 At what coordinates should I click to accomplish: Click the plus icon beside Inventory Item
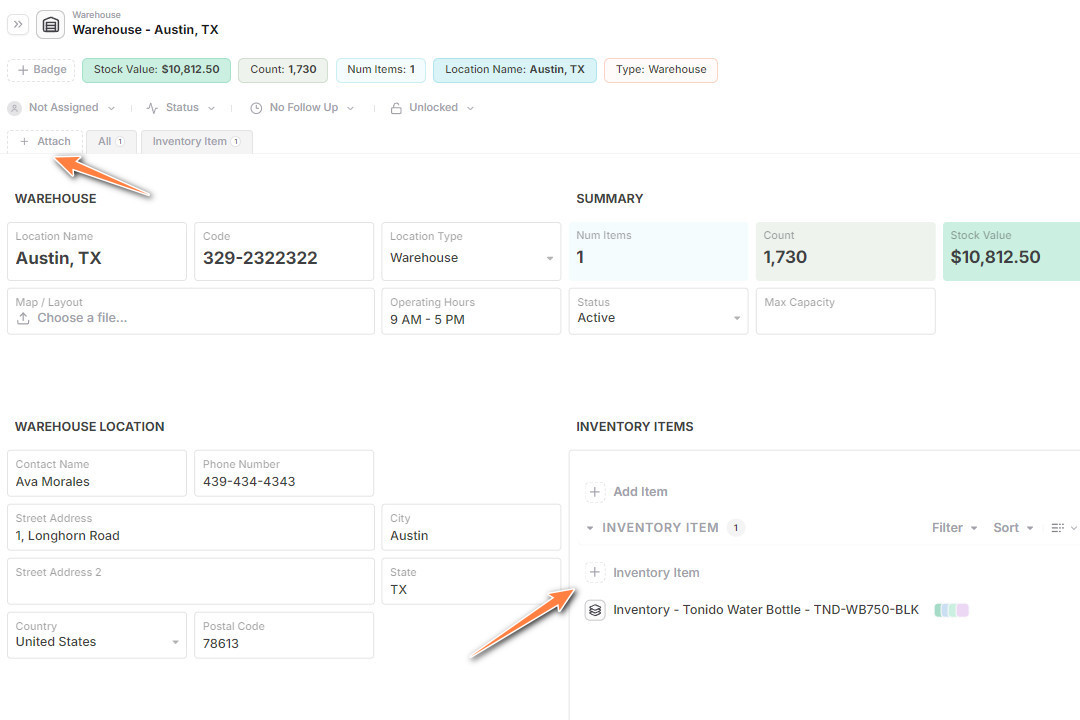point(595,573)
